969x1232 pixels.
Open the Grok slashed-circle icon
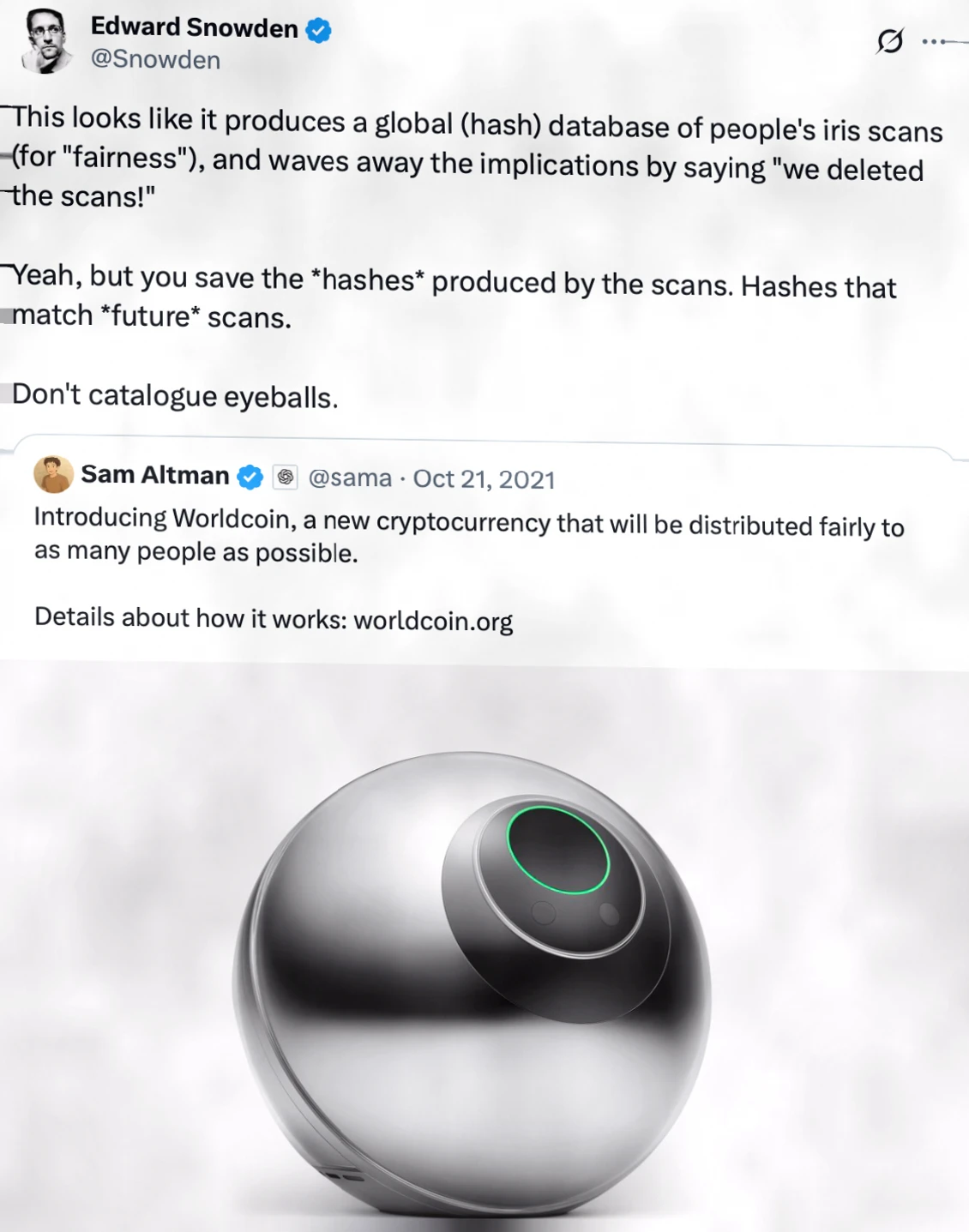pyautogui.click(x=890, y=40)
